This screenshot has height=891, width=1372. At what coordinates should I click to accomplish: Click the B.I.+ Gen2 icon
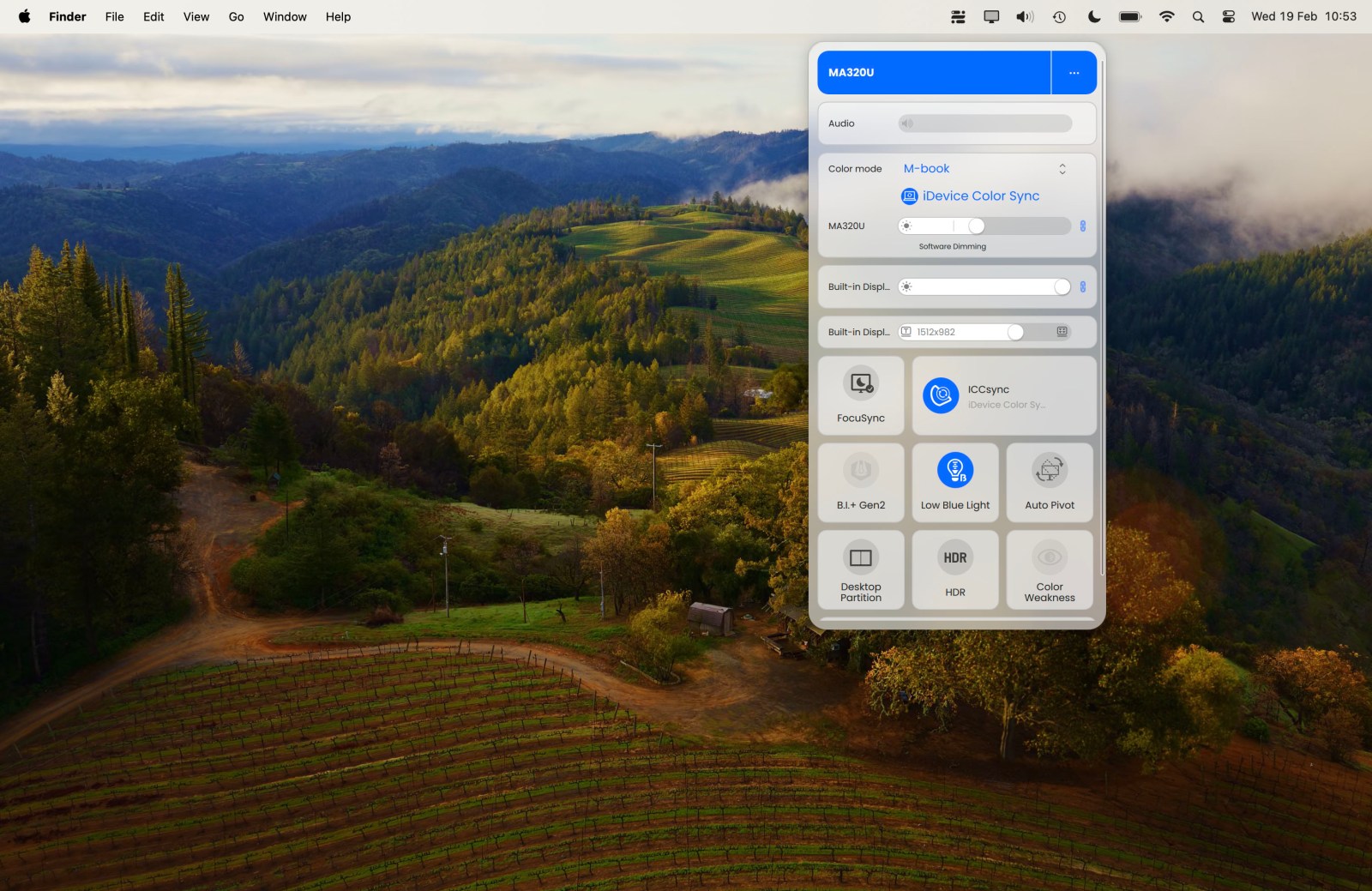coord(861,470)
